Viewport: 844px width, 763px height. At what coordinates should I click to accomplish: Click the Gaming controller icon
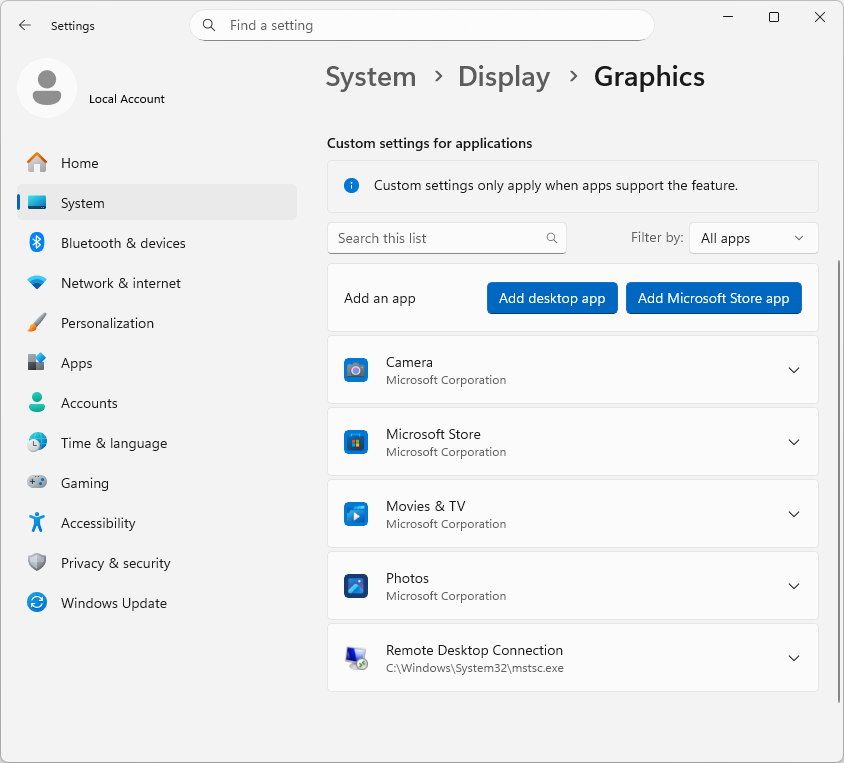pyautogui.click(x=37, y=483)
